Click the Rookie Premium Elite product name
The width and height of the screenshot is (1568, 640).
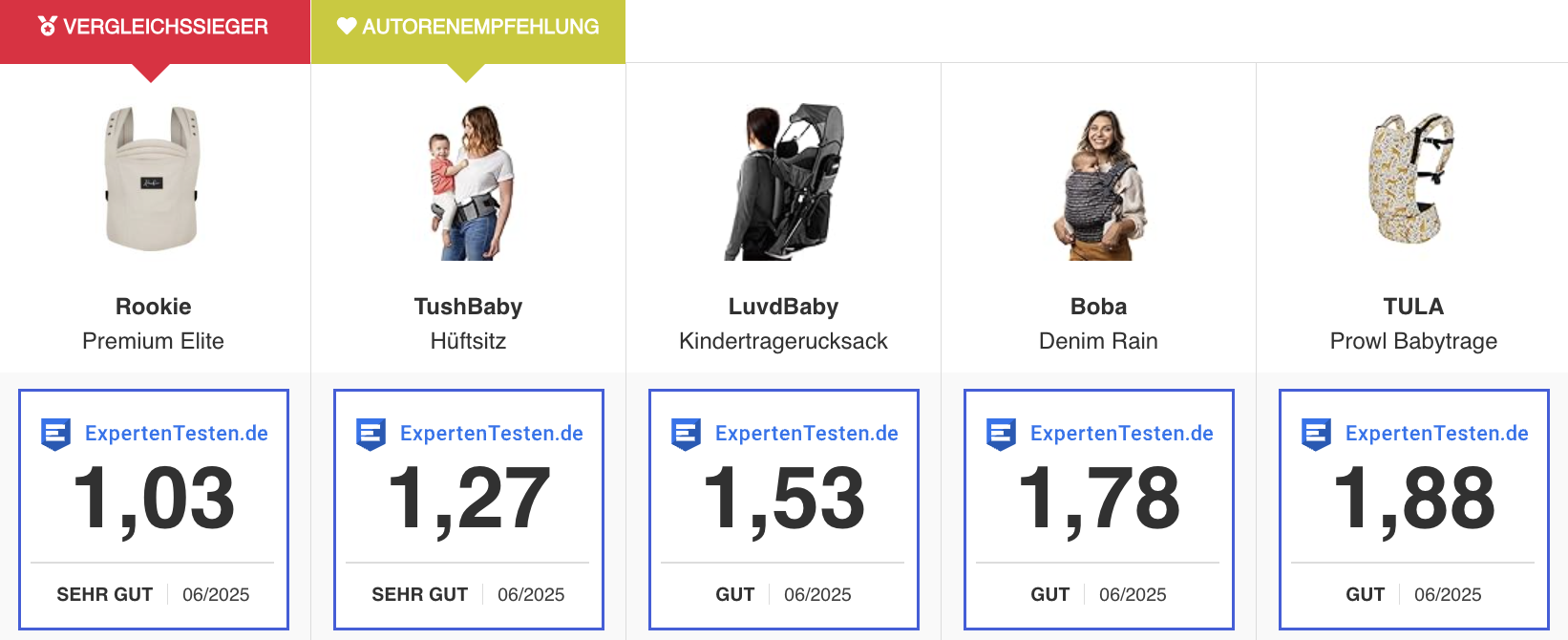(x=153, y=324)
